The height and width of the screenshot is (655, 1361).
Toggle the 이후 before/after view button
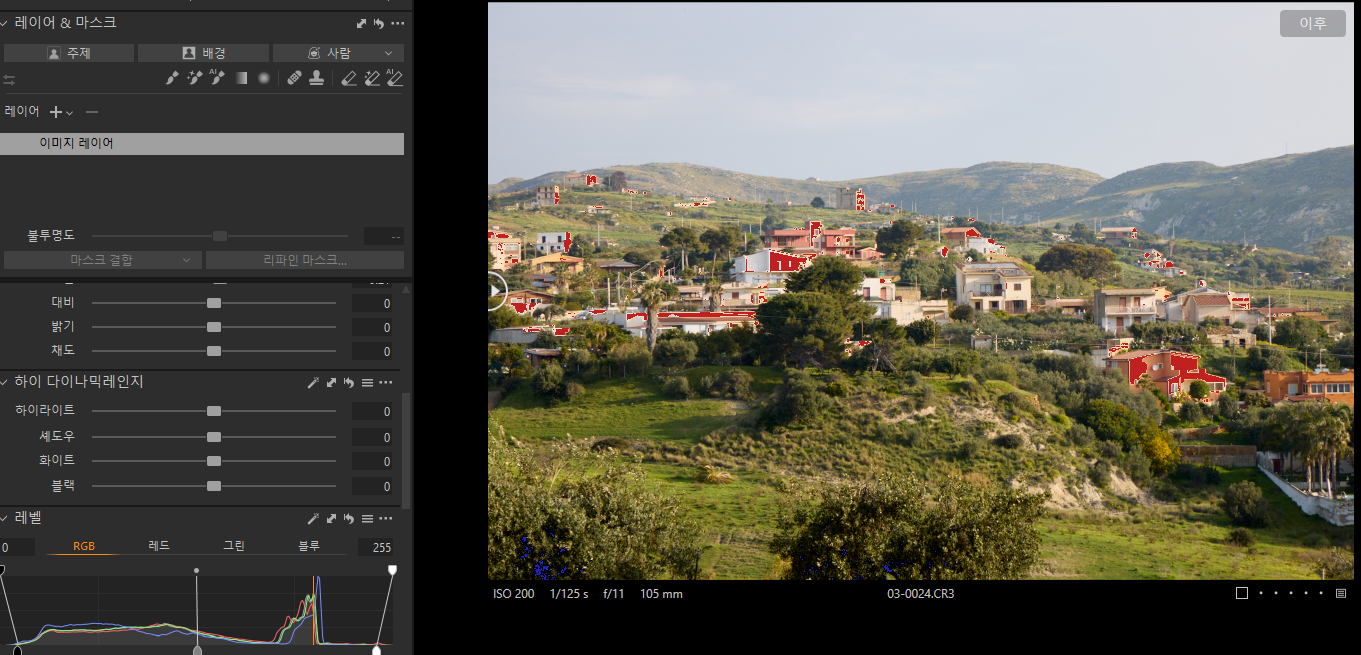1313,23
